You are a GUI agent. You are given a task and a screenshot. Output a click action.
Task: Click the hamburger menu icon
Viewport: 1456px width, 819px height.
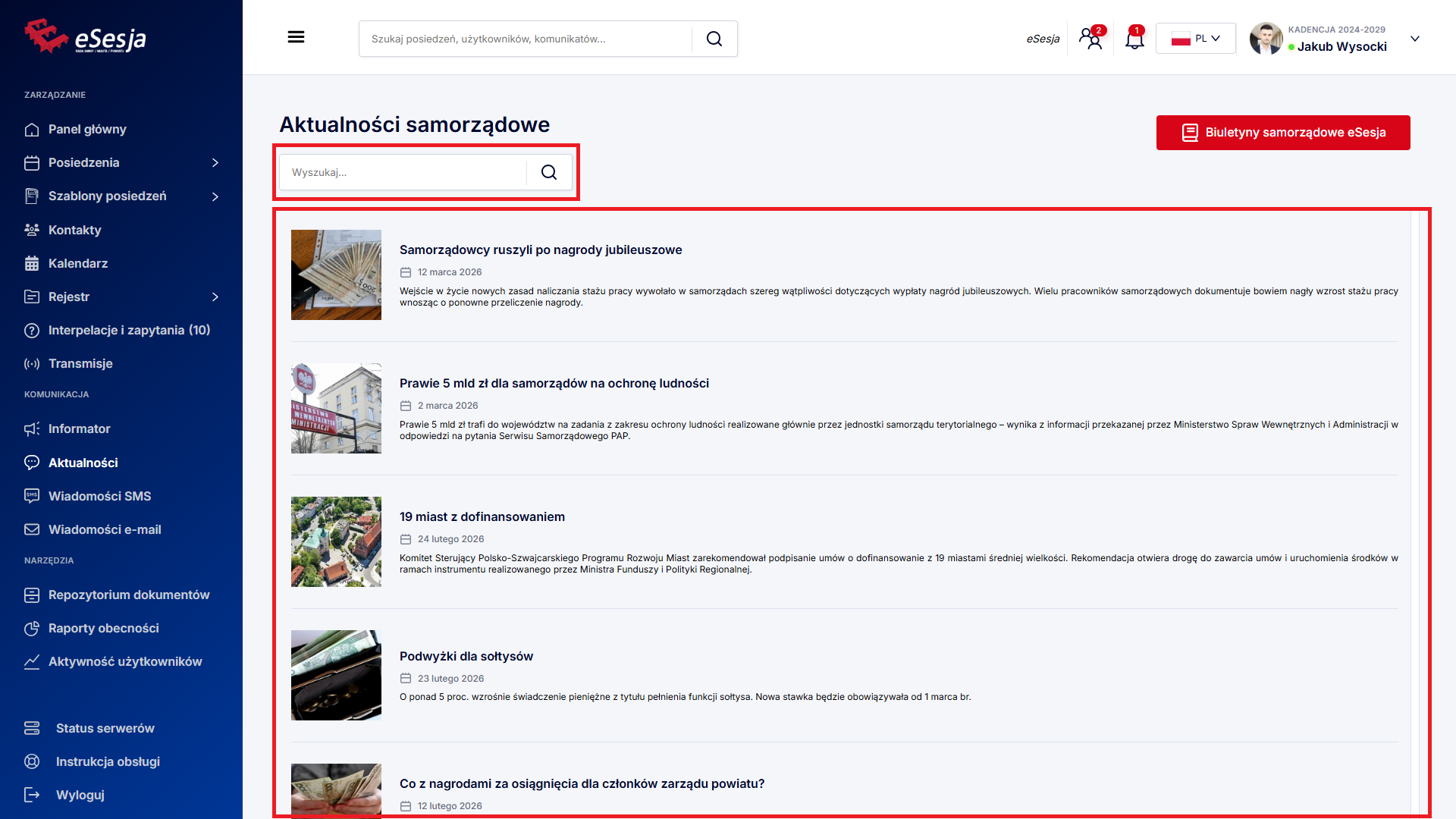pos(296,37)
